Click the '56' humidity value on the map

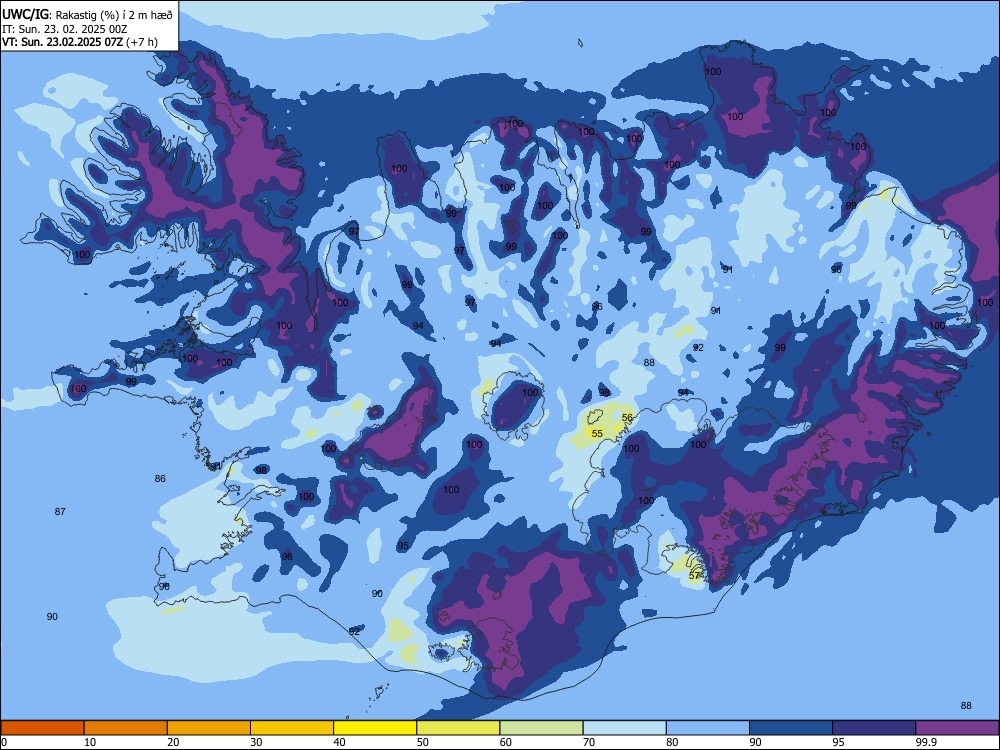pyautogui.click(x=627, y=418)
